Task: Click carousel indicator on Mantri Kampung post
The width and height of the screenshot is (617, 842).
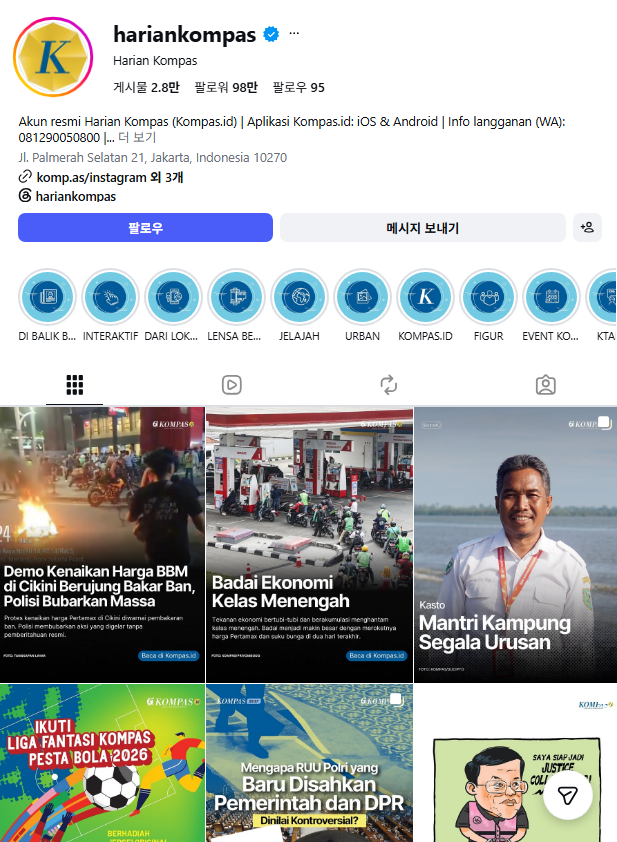Action: (x=605, y=423)
